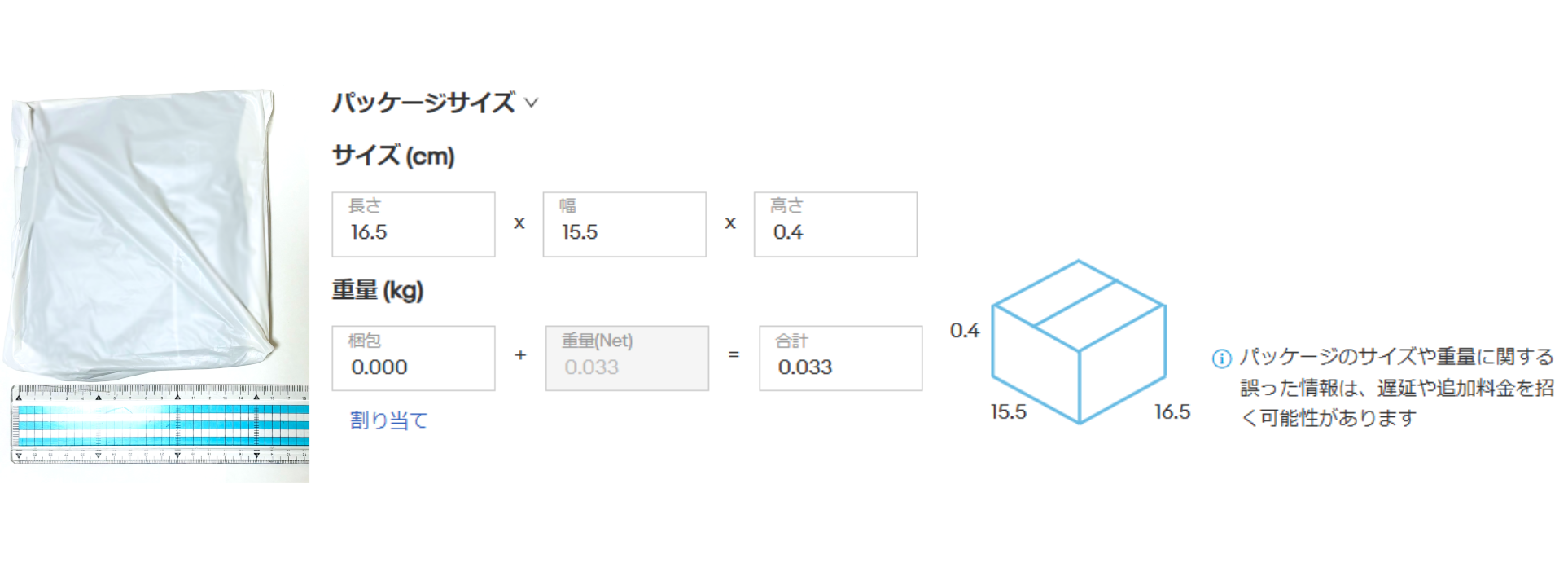Click the blue box diagram icon
Image resolution: width=1568 pixels, height=585 pixels.
click(x=1079, y=342)
